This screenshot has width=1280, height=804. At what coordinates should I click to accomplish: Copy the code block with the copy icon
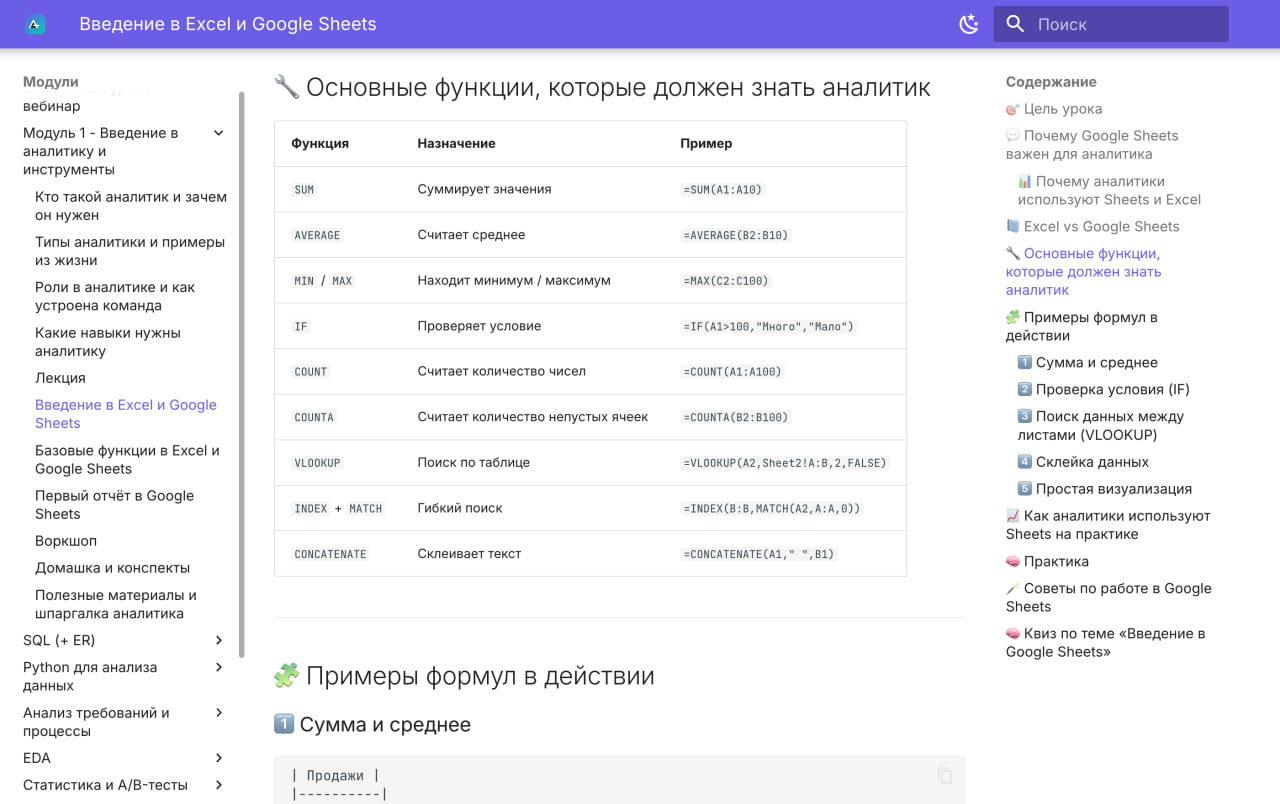pyautogui.click(x=944, y=776)
